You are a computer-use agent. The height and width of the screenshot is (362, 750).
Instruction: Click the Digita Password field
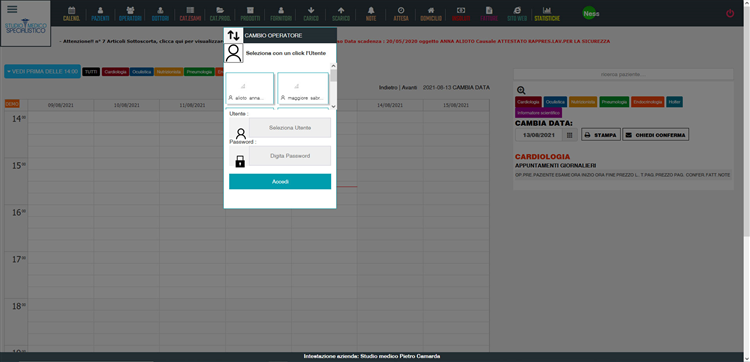coord(290,156)
